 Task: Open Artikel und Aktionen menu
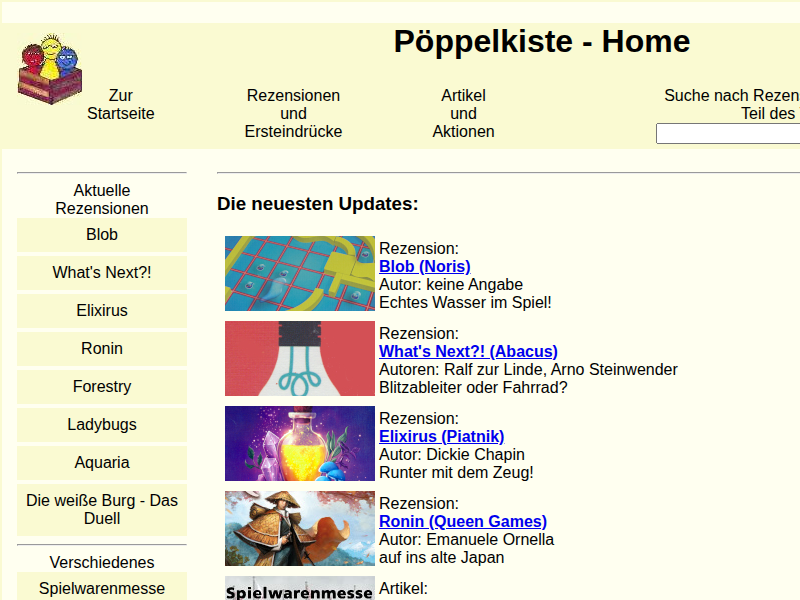(x=463, y=113)
